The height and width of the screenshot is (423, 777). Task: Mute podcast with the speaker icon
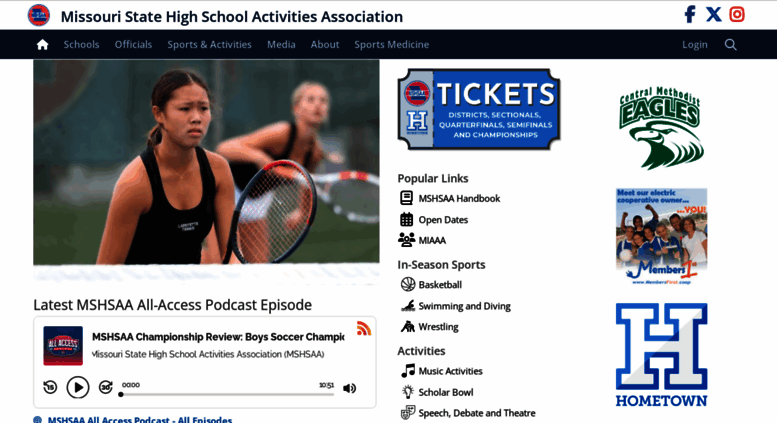tap(349, 388)
